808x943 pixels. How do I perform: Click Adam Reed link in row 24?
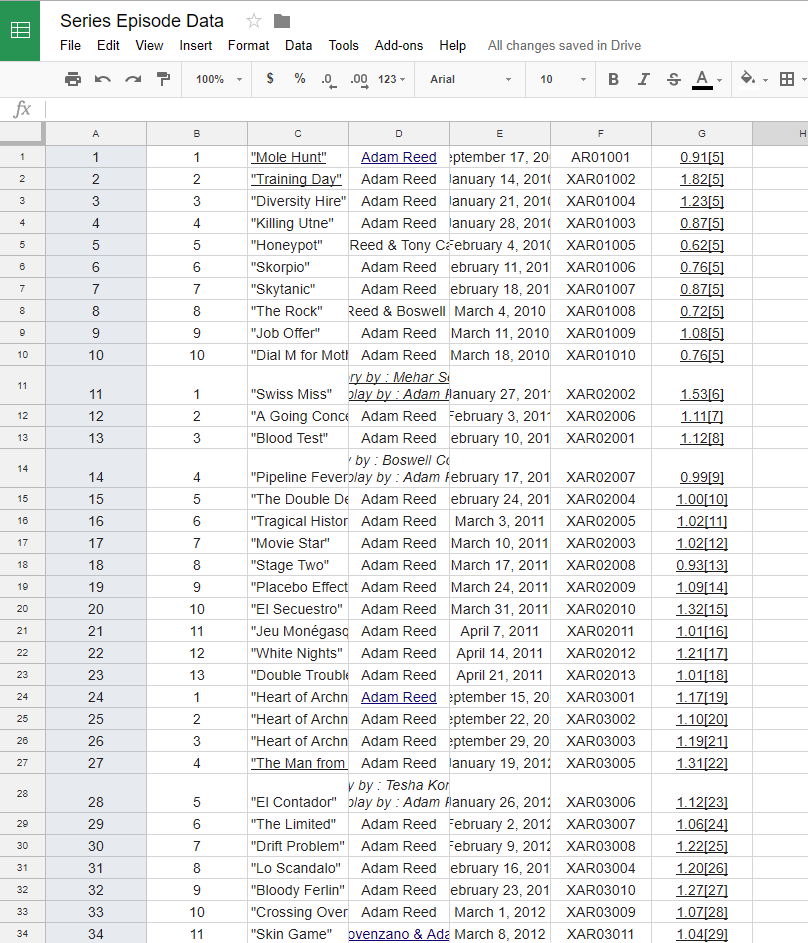click(x=399, y=697)
